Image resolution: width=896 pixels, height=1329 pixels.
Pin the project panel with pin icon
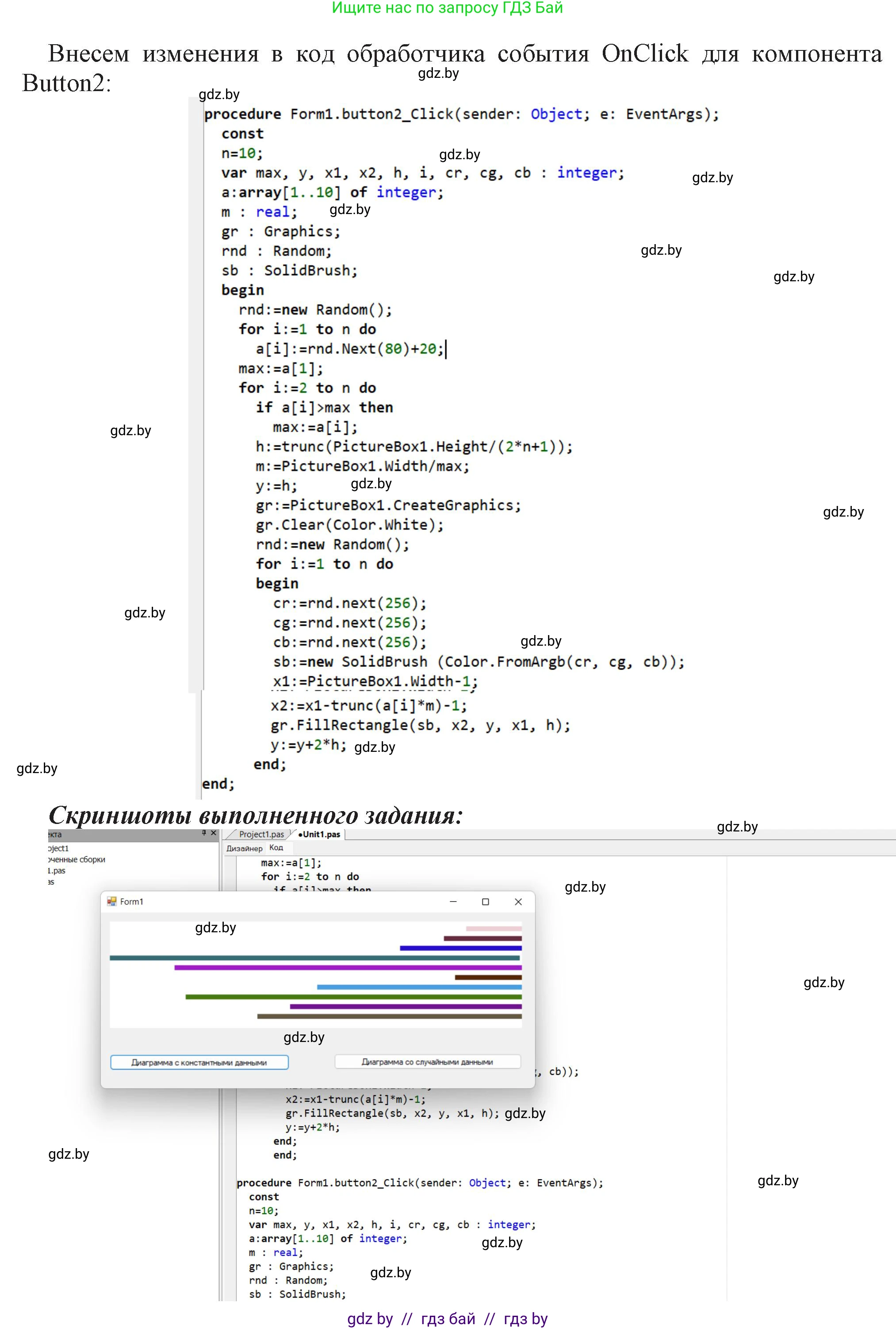click(x=204, y=833)
